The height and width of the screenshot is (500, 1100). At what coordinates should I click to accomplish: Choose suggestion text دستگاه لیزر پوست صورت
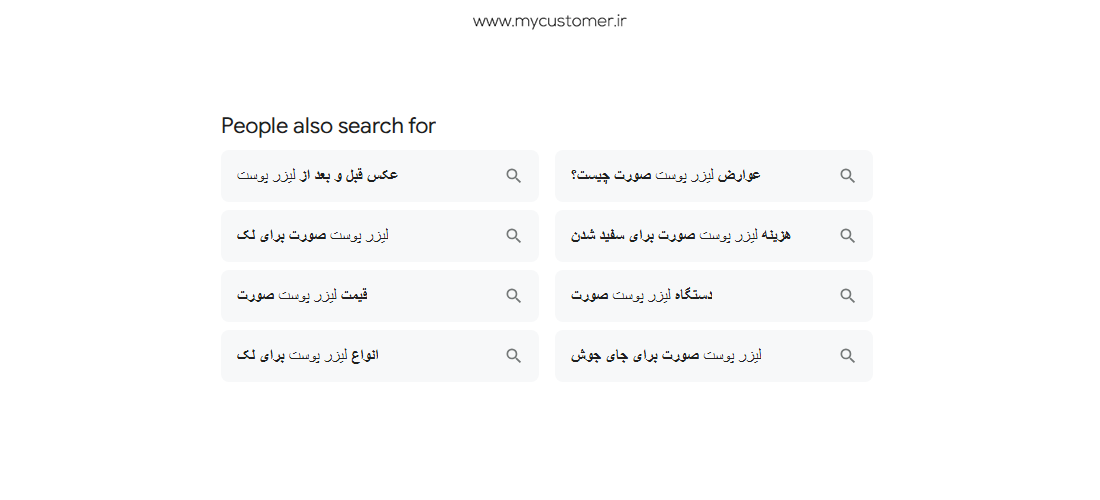pos(642,295)
